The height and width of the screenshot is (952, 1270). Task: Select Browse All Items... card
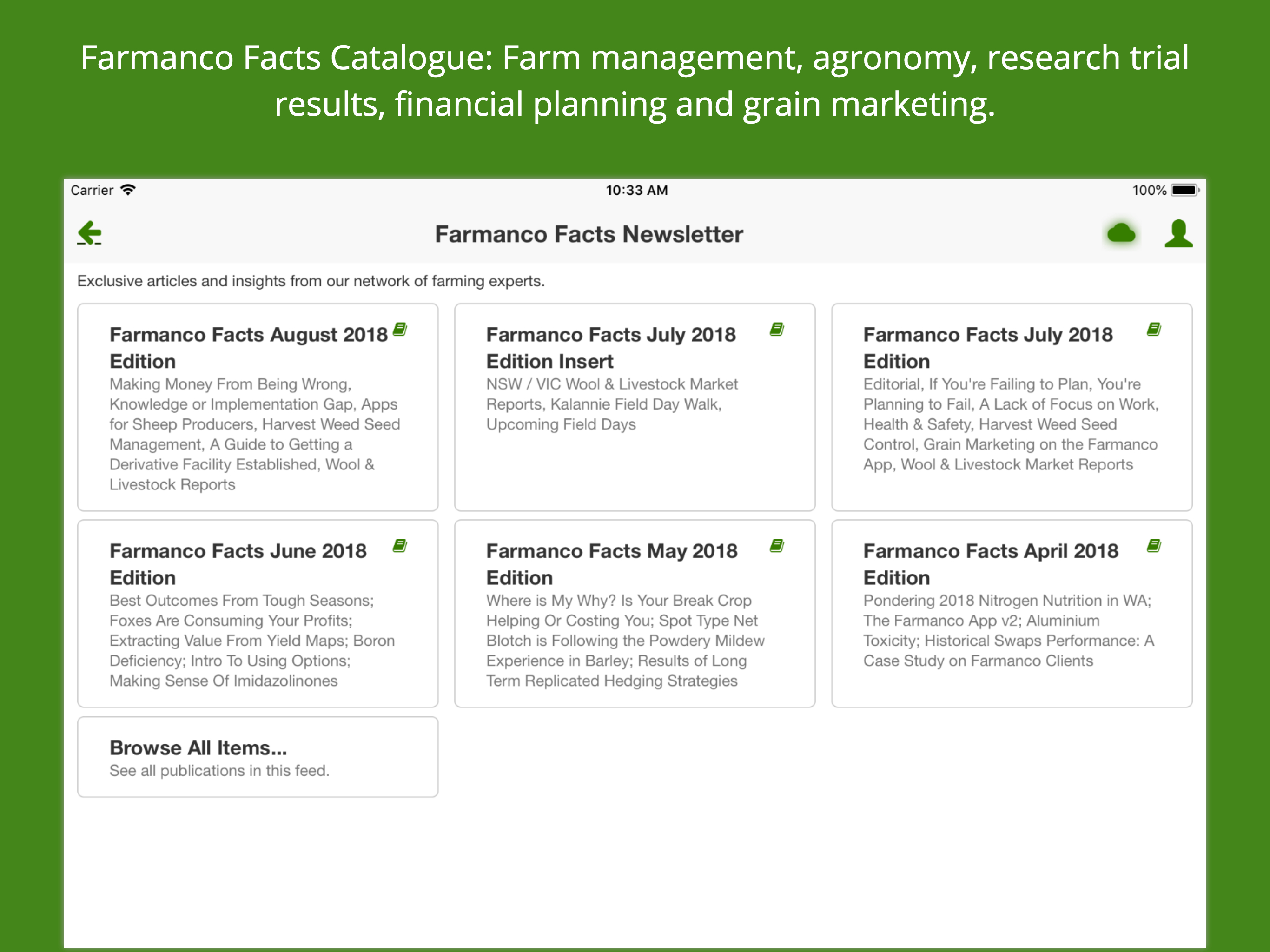tap(258, 757)
